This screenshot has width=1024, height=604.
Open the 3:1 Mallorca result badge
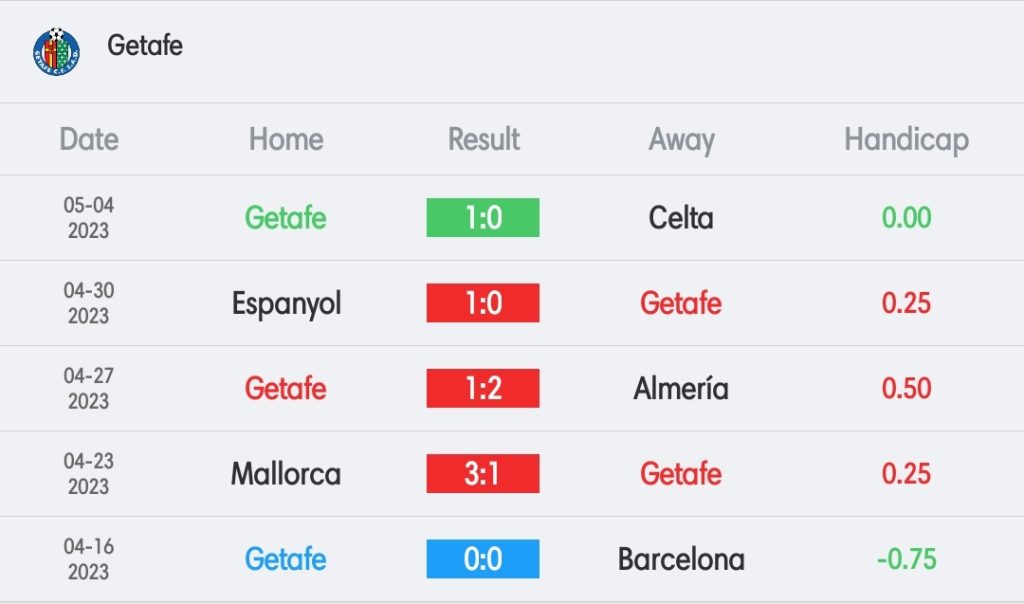pos(483,473)
